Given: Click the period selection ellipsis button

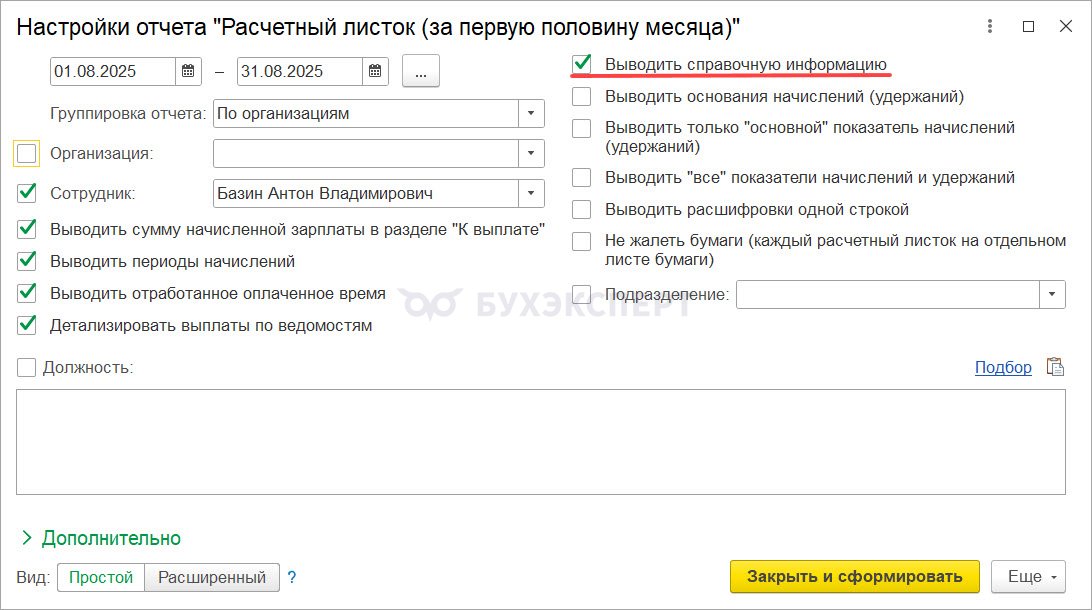Looking at the screenshot, I should (x=421, y=71).
